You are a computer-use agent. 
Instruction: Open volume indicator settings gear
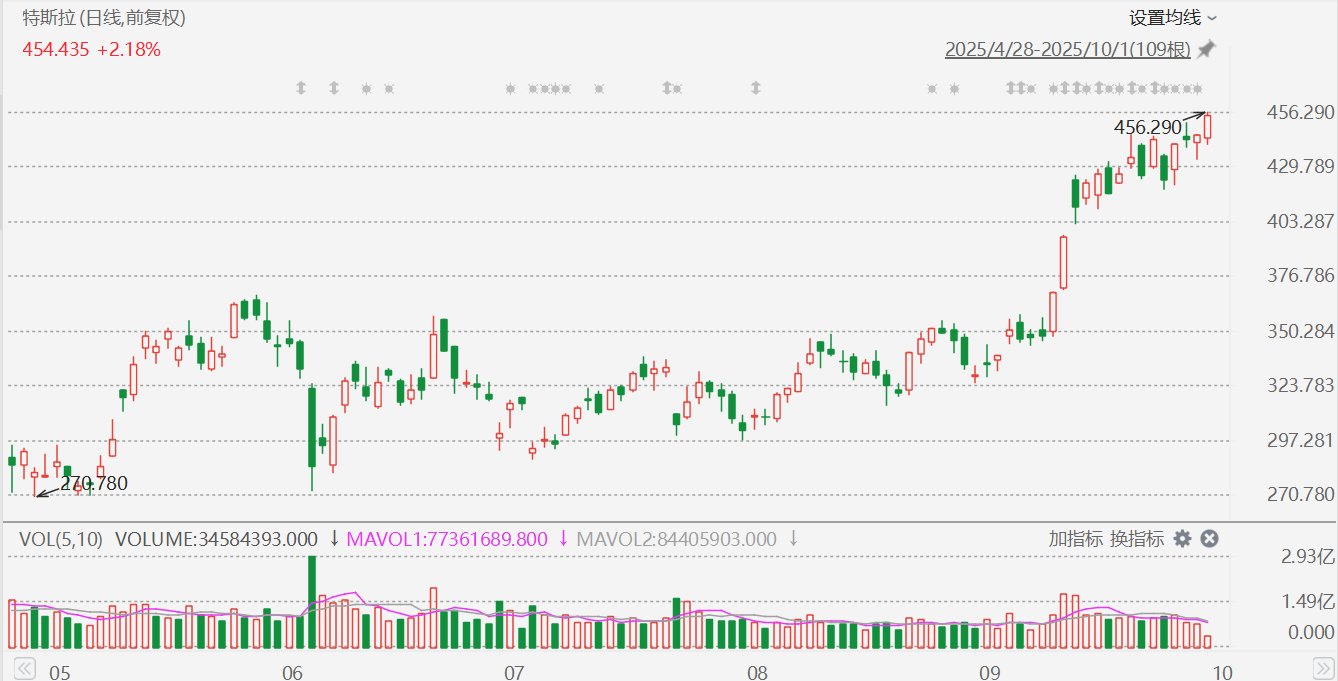(1182, 539)
